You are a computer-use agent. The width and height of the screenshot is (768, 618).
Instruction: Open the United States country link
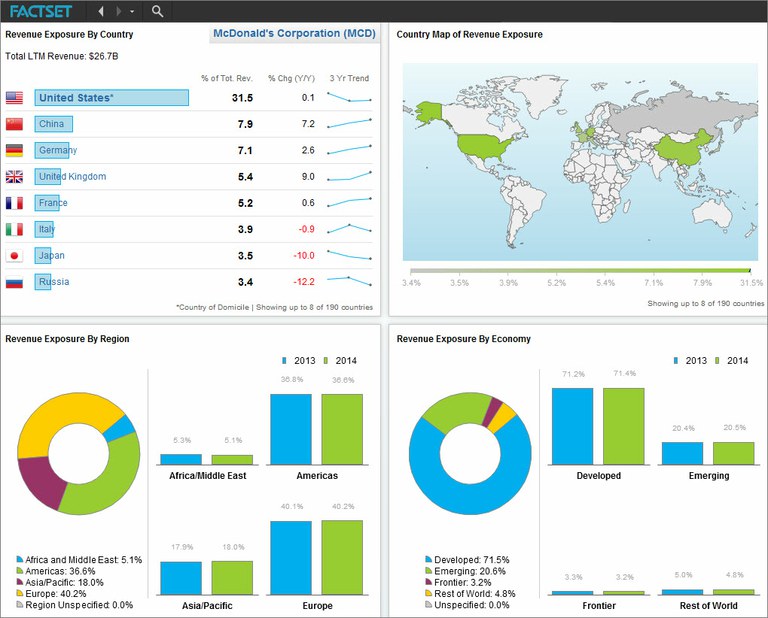tap(76, 98)
